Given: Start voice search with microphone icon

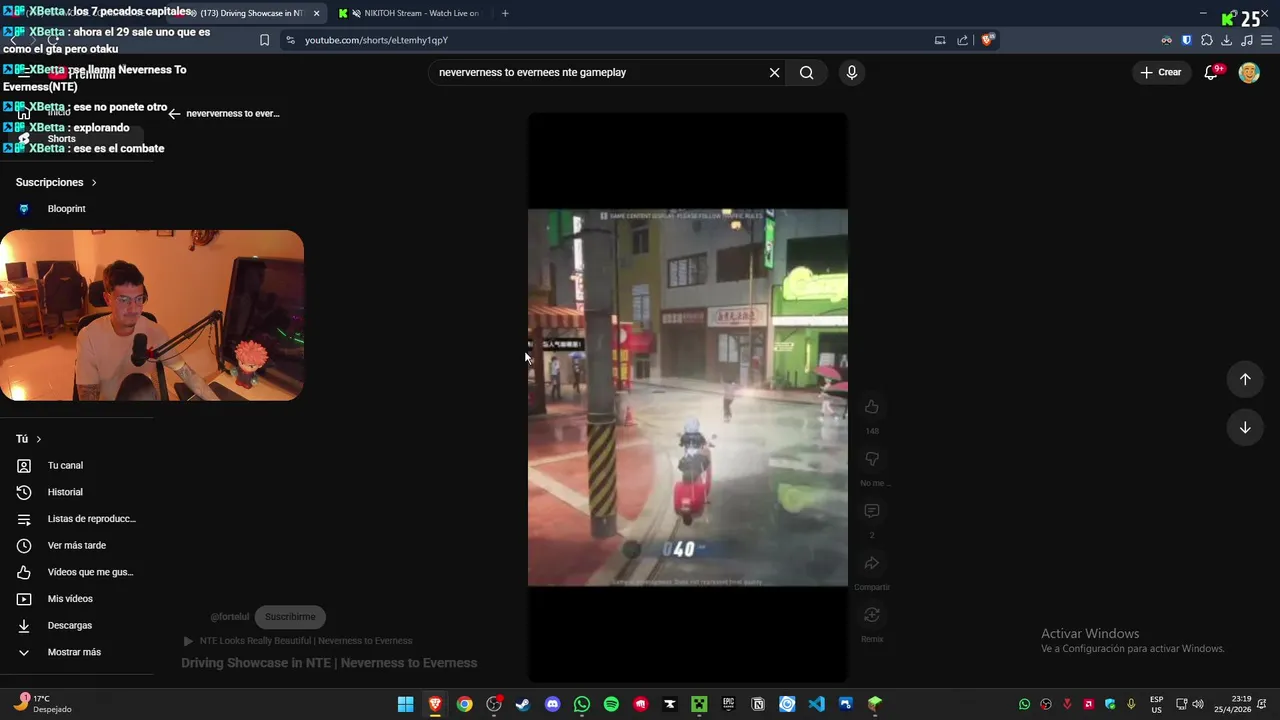Looking at the screenshot, I should [x=851, y=72].
